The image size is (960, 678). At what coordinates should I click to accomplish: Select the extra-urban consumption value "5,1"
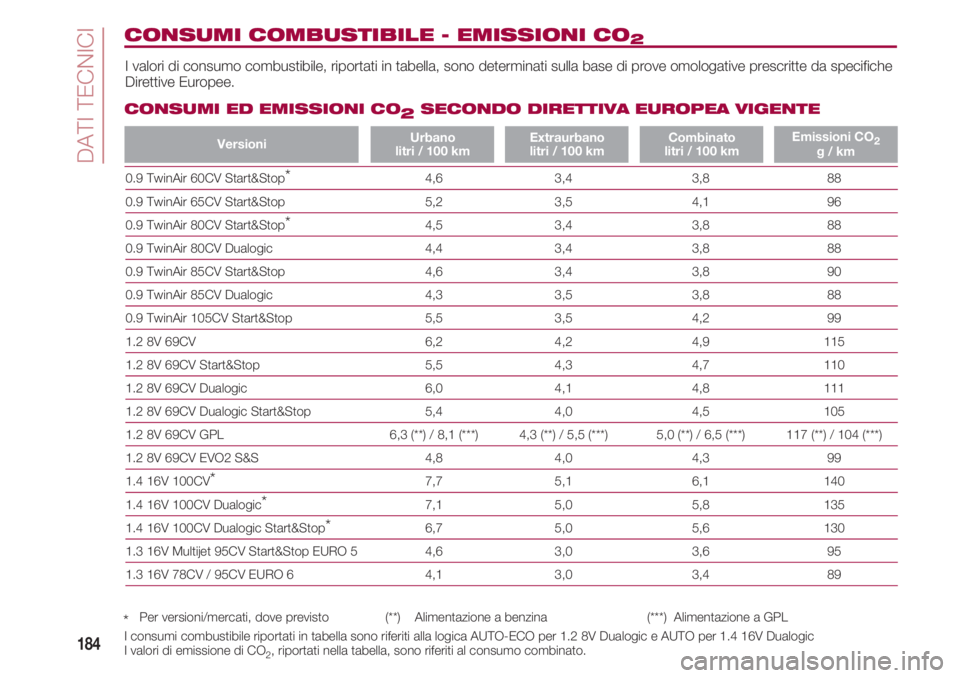tap(563, 481)
